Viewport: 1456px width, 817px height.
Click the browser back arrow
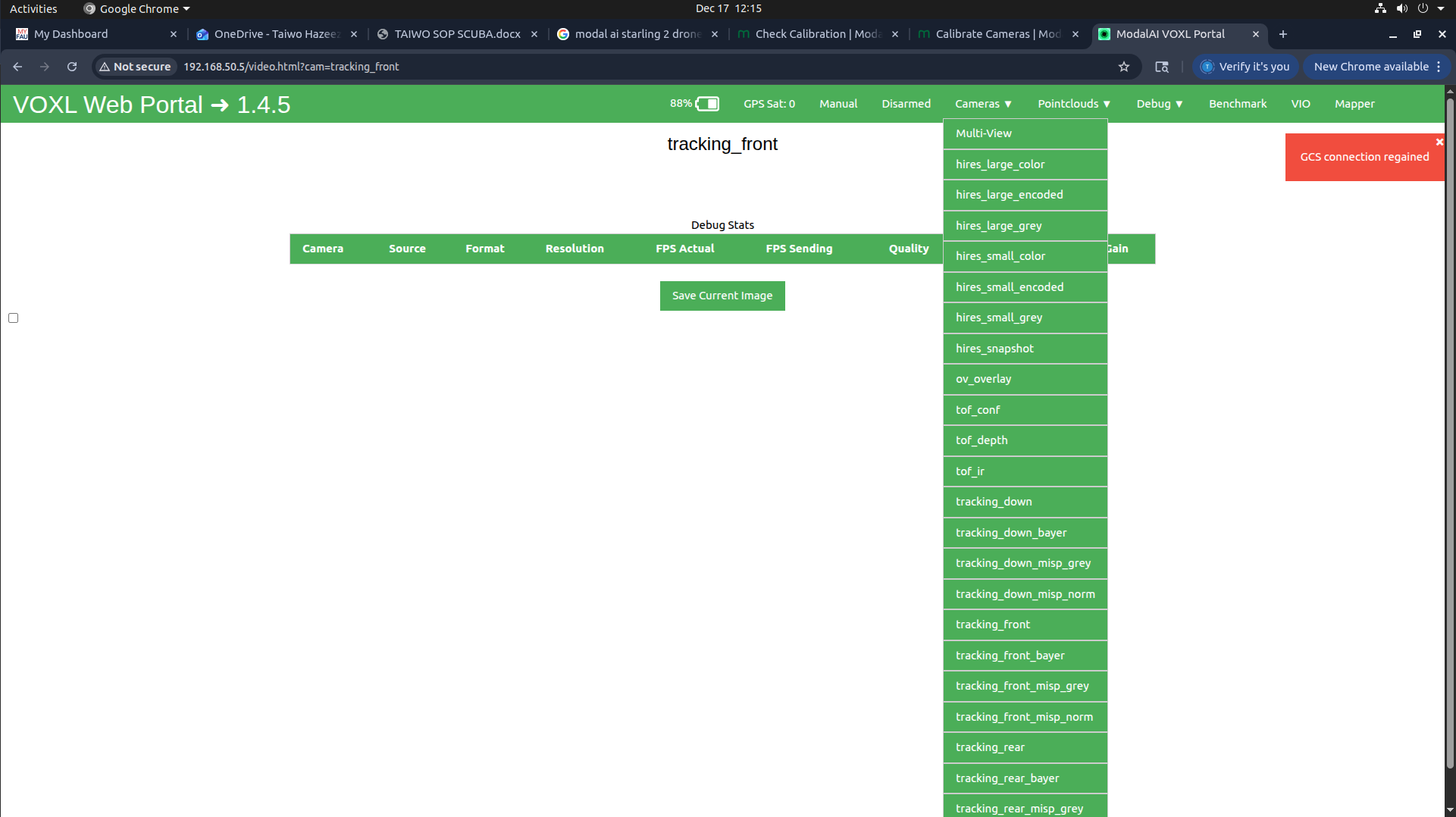pos(17,67)
